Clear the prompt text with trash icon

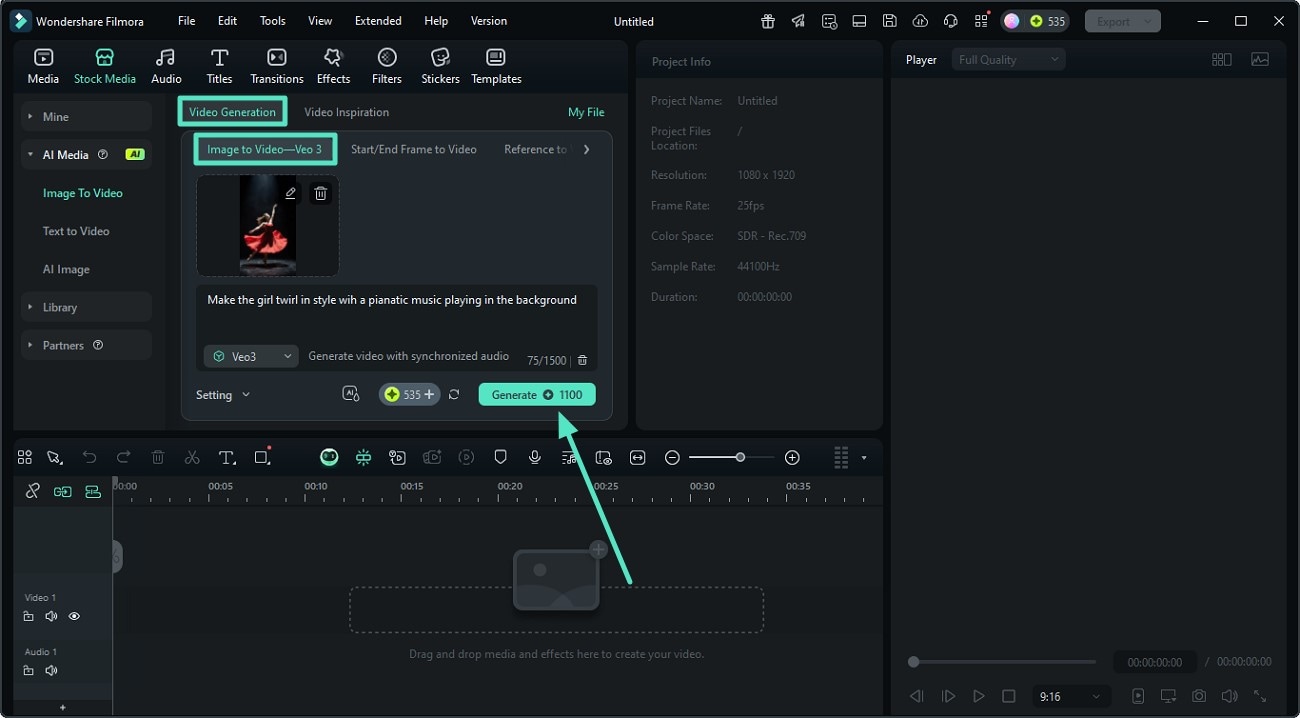pos(583,360)
